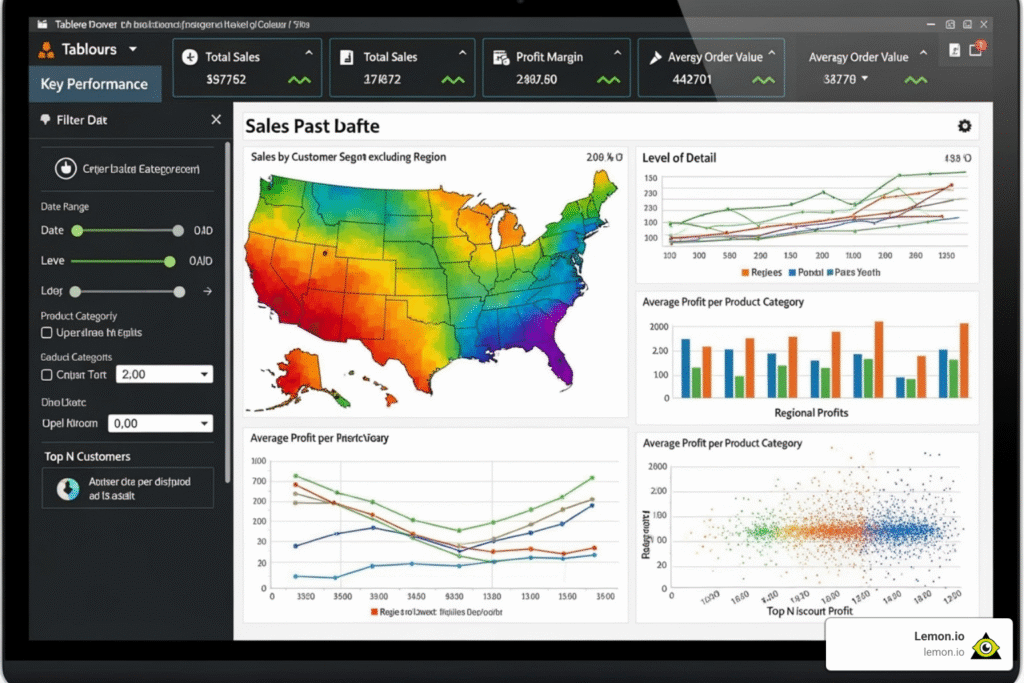
Task: Click the filter icon beside Filter Dat
Action: click(x=44, y=120)
